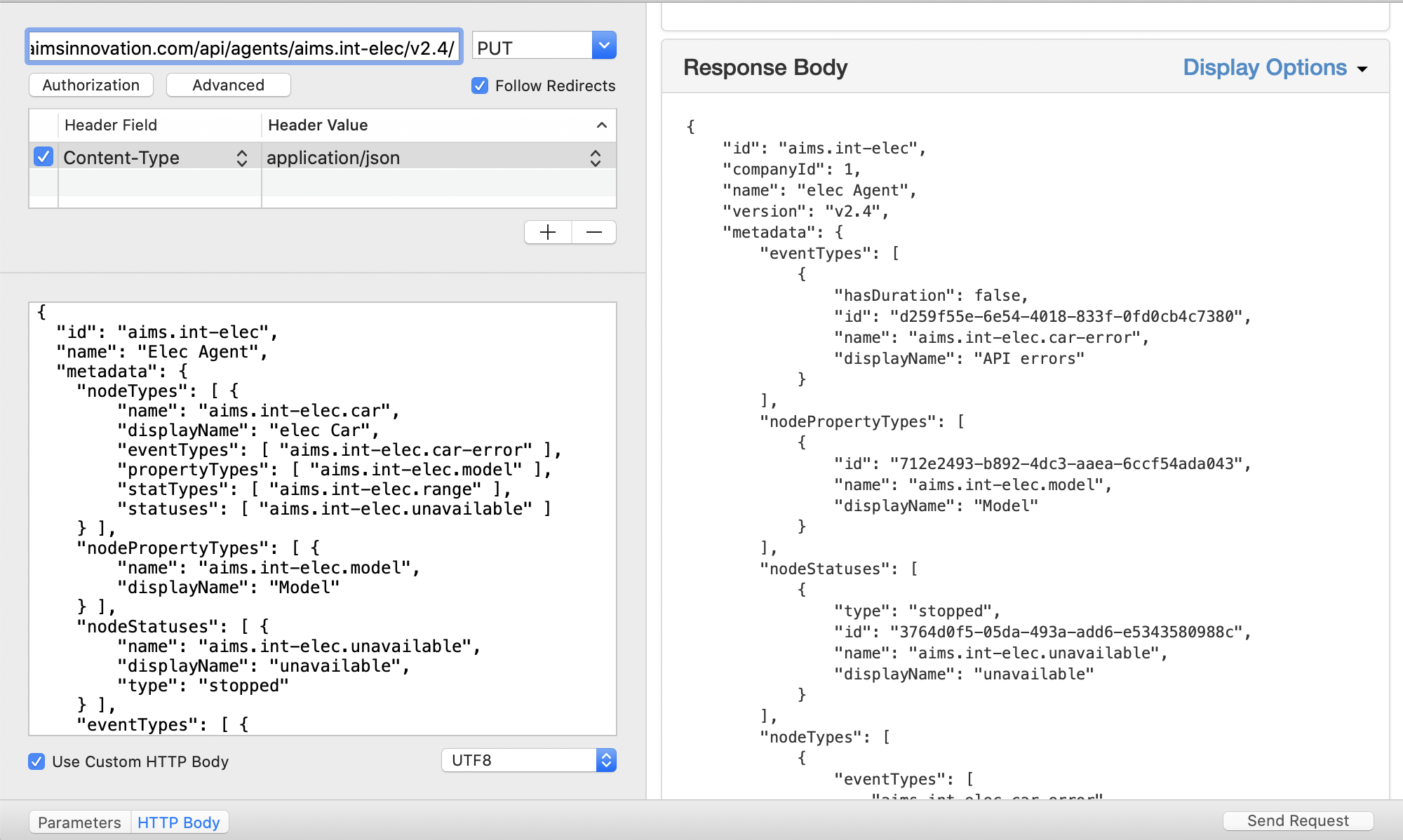The height and width of the screenshot is (840, 1403).
Task: Click the plus icon to add header
Action: click(548, 232)
